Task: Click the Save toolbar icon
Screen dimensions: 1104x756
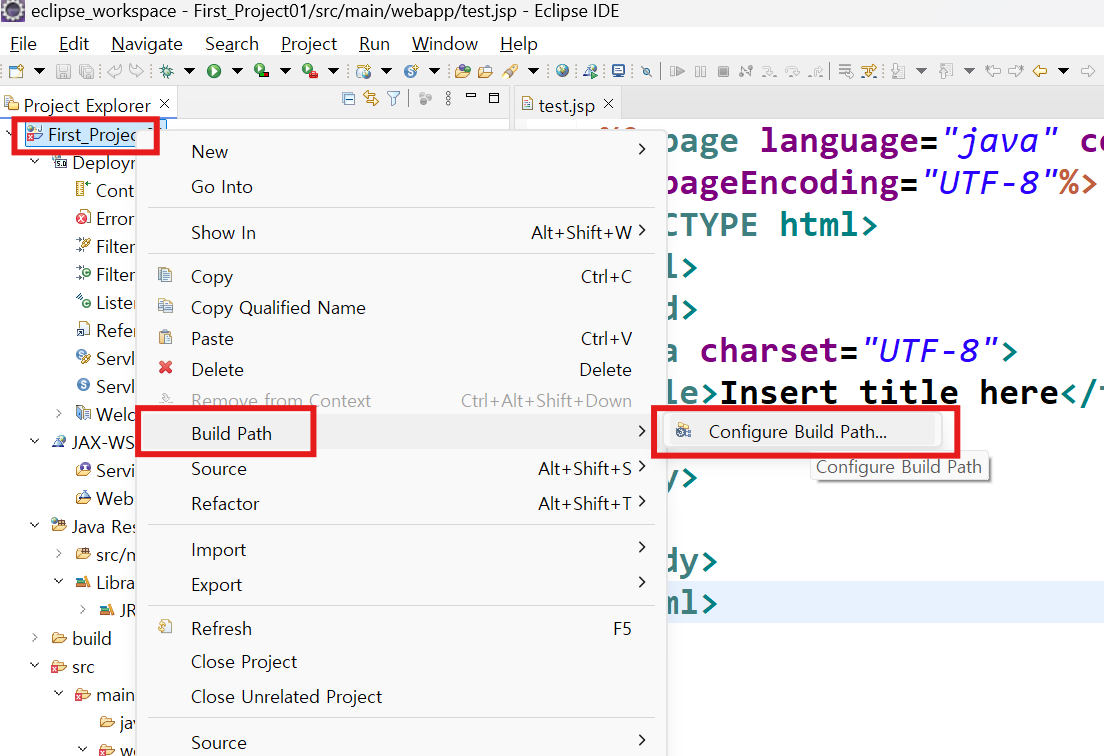Action: coord(63,71)
